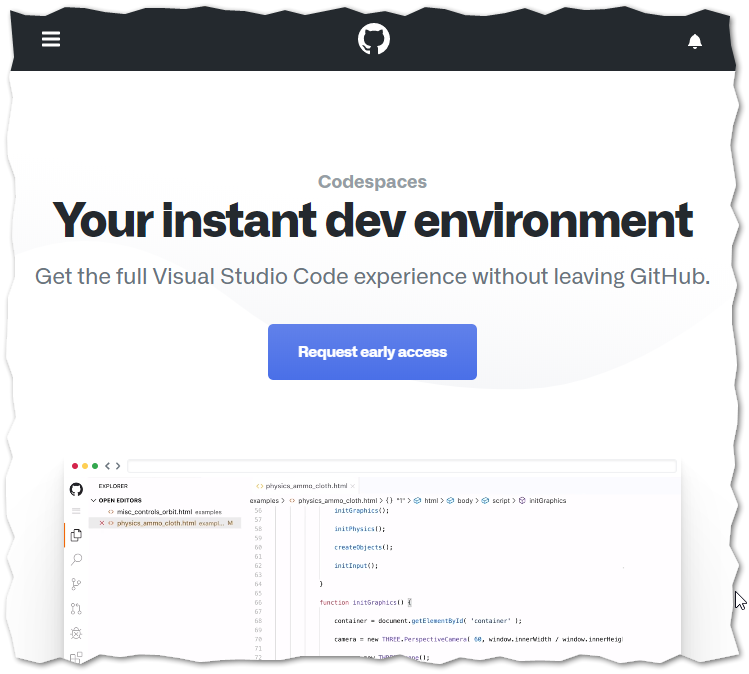Close the physics_ammo_cloth.html tab

click(x=353, y=486)
